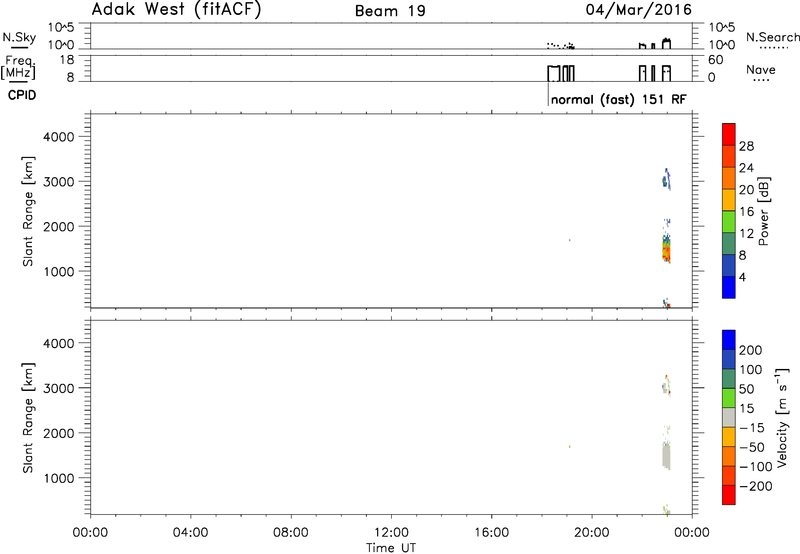
Task: Pick the light green 12–16 dB color segment
Action: pyautogui.click(x=729, y=221)
